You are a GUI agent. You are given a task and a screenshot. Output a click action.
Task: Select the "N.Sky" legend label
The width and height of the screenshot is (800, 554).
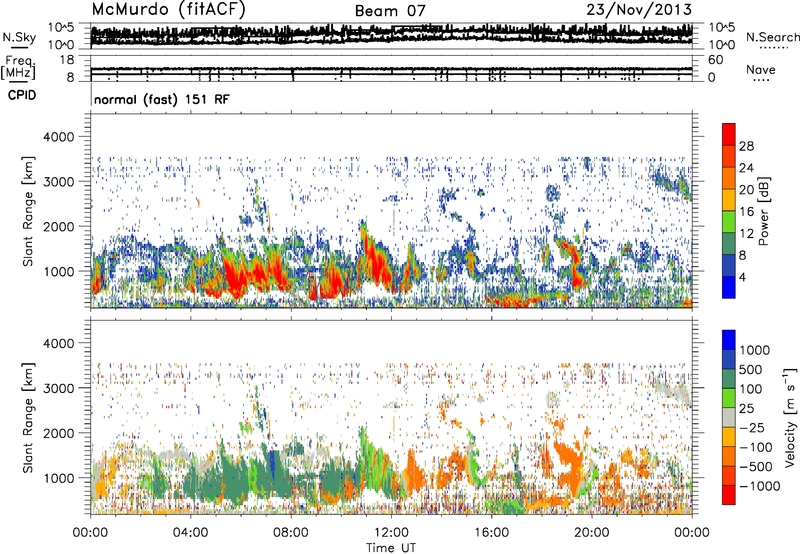tap(19, 37)
